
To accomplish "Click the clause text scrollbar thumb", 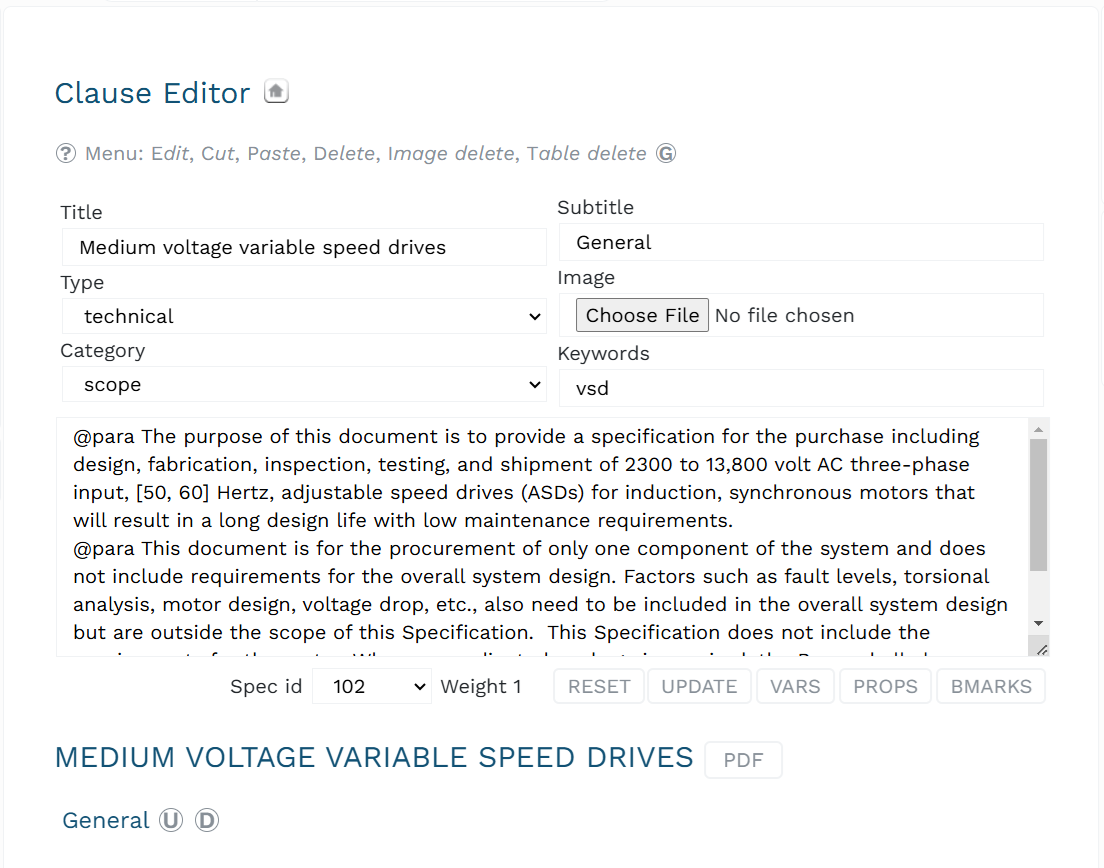I will tap(1039, 505).
